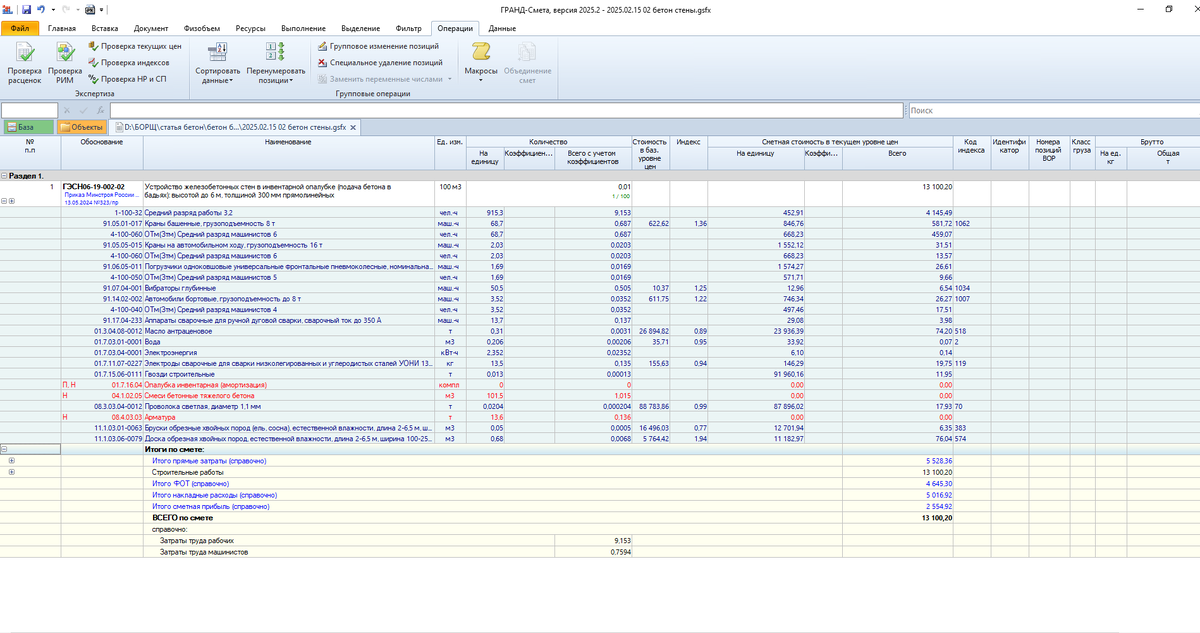This screenshot has height=633, width=1200.
Task: Select the Масло антраценовое row
Action: coord(600,330)
